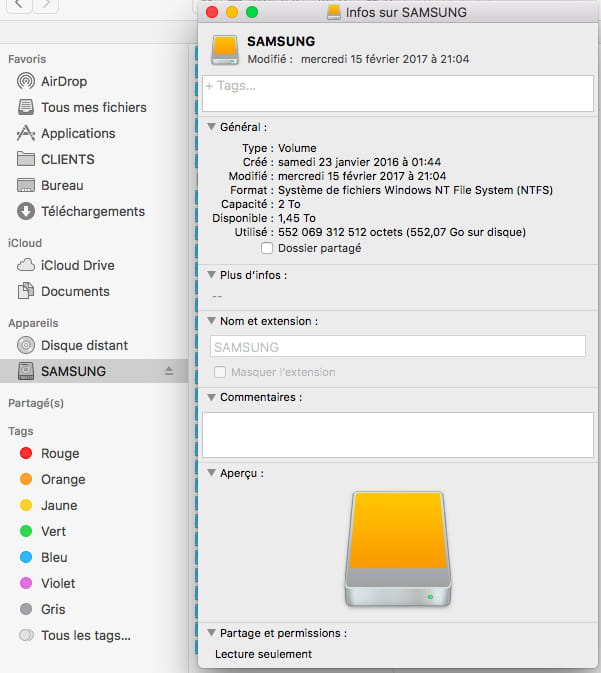Select the CLIENTS folder icon

[26, 159]
